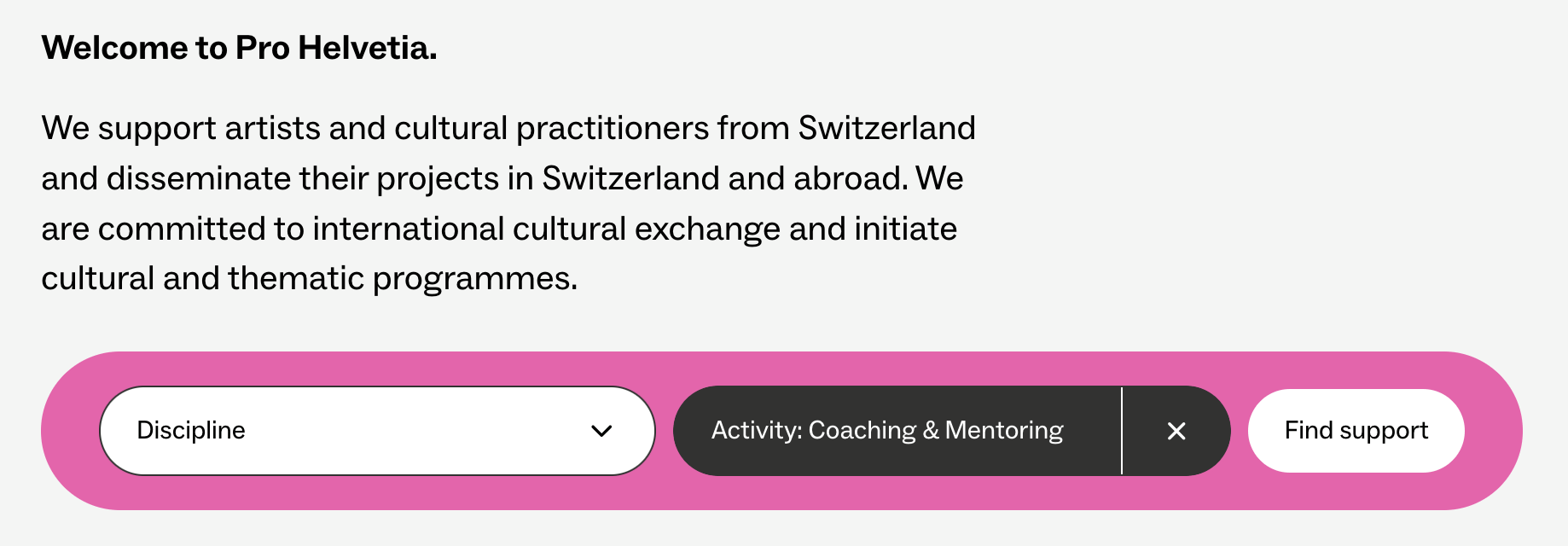Click the divider area on the activity chip
The width and height of the screenshot is (1568, 546).
[1123, 431]
